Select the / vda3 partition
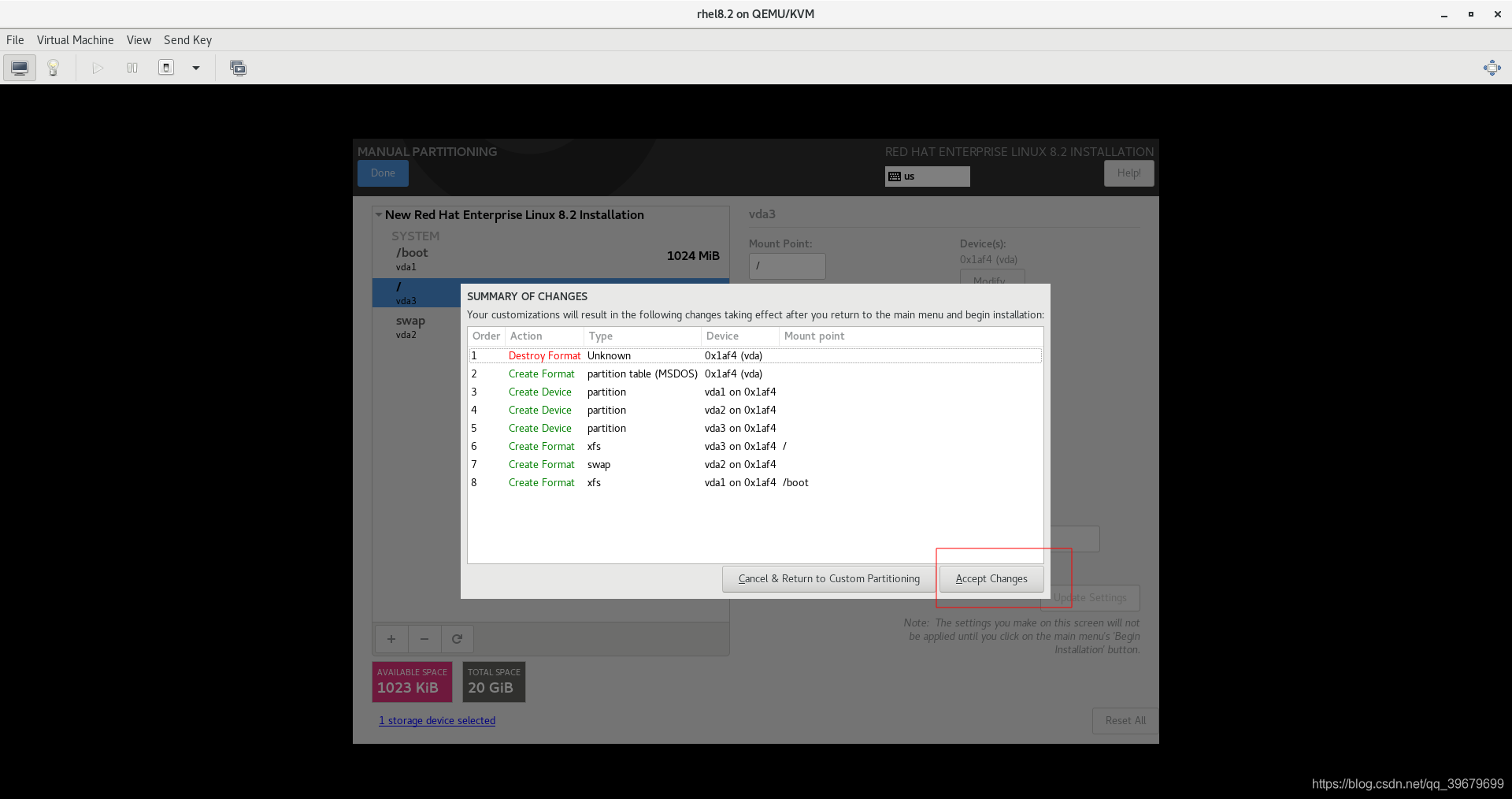 417,293
